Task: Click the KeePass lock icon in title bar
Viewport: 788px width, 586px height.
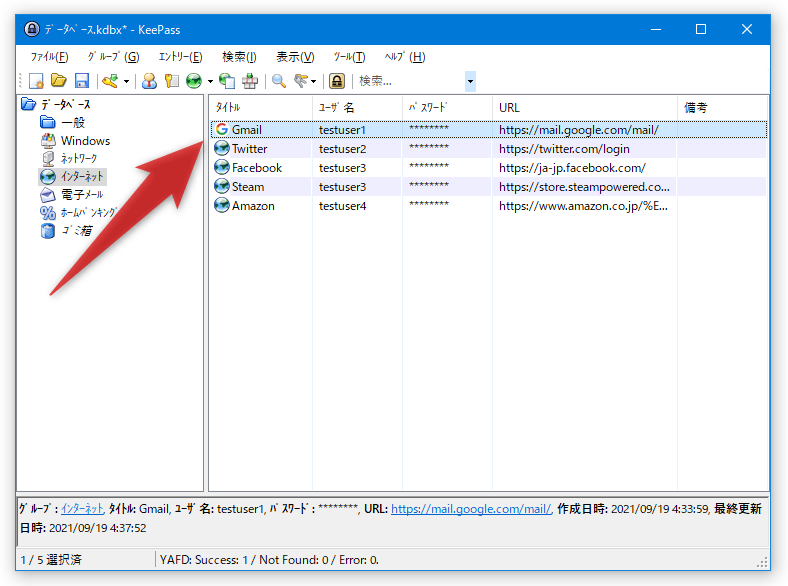Action: tap(32, 29)
